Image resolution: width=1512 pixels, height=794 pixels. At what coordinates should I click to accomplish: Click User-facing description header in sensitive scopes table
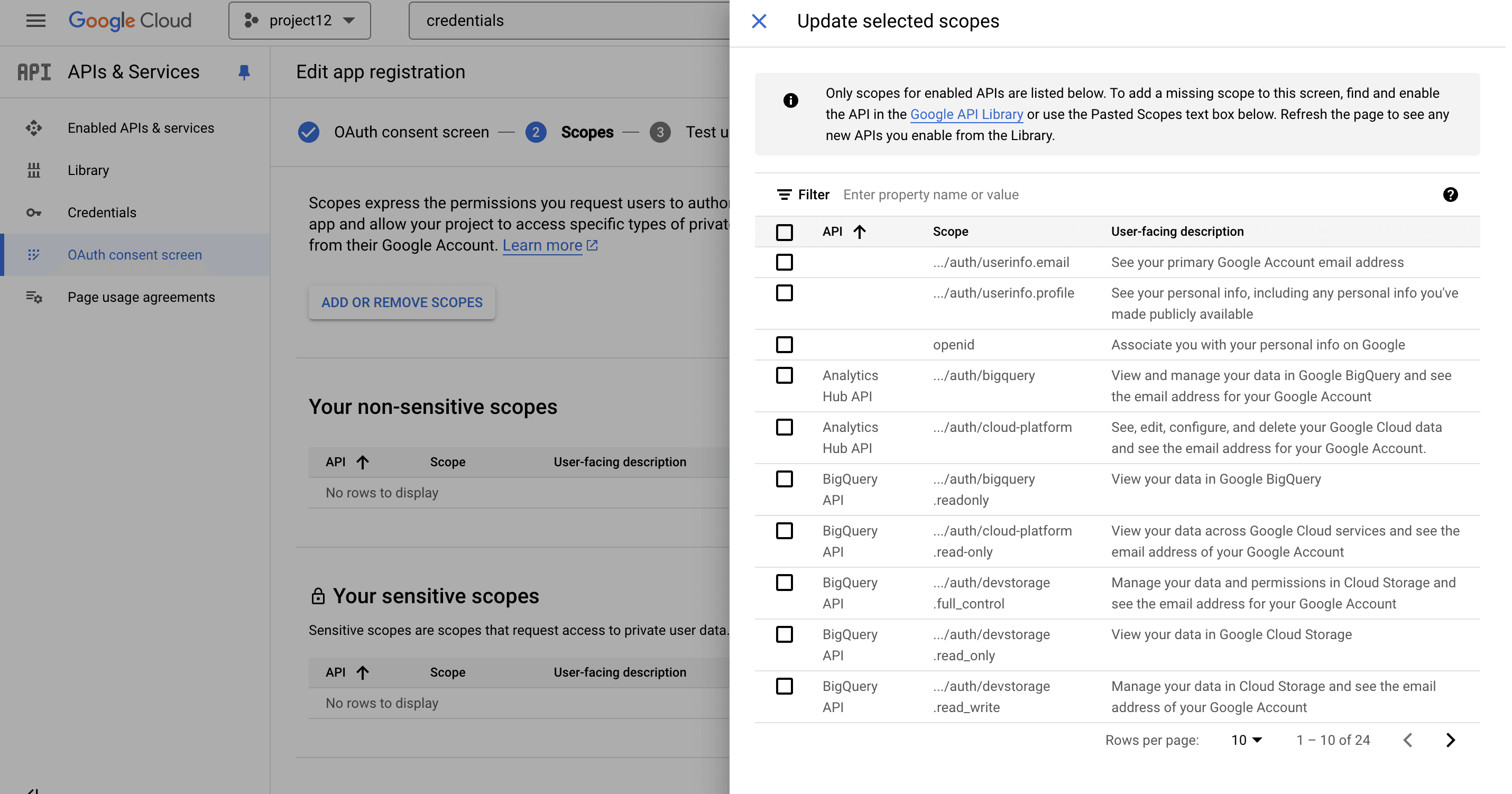[x=620, y=672]
